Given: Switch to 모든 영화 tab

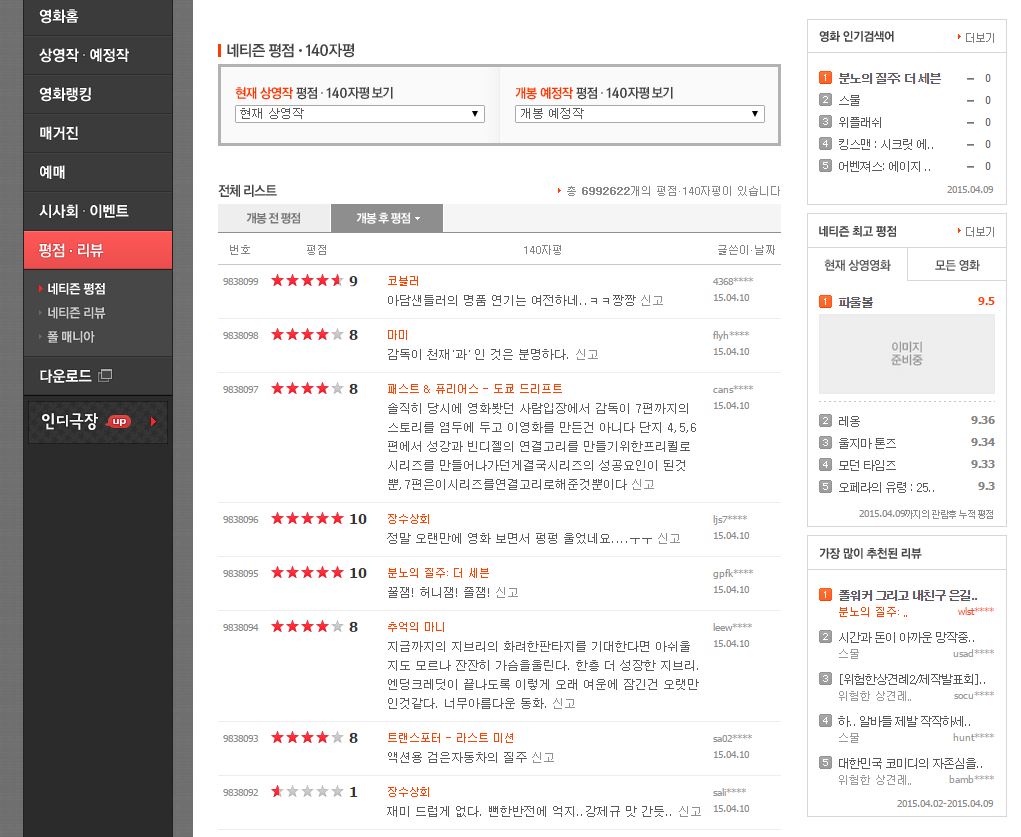Looking at the screenshot, I should (x=957, y=265).
